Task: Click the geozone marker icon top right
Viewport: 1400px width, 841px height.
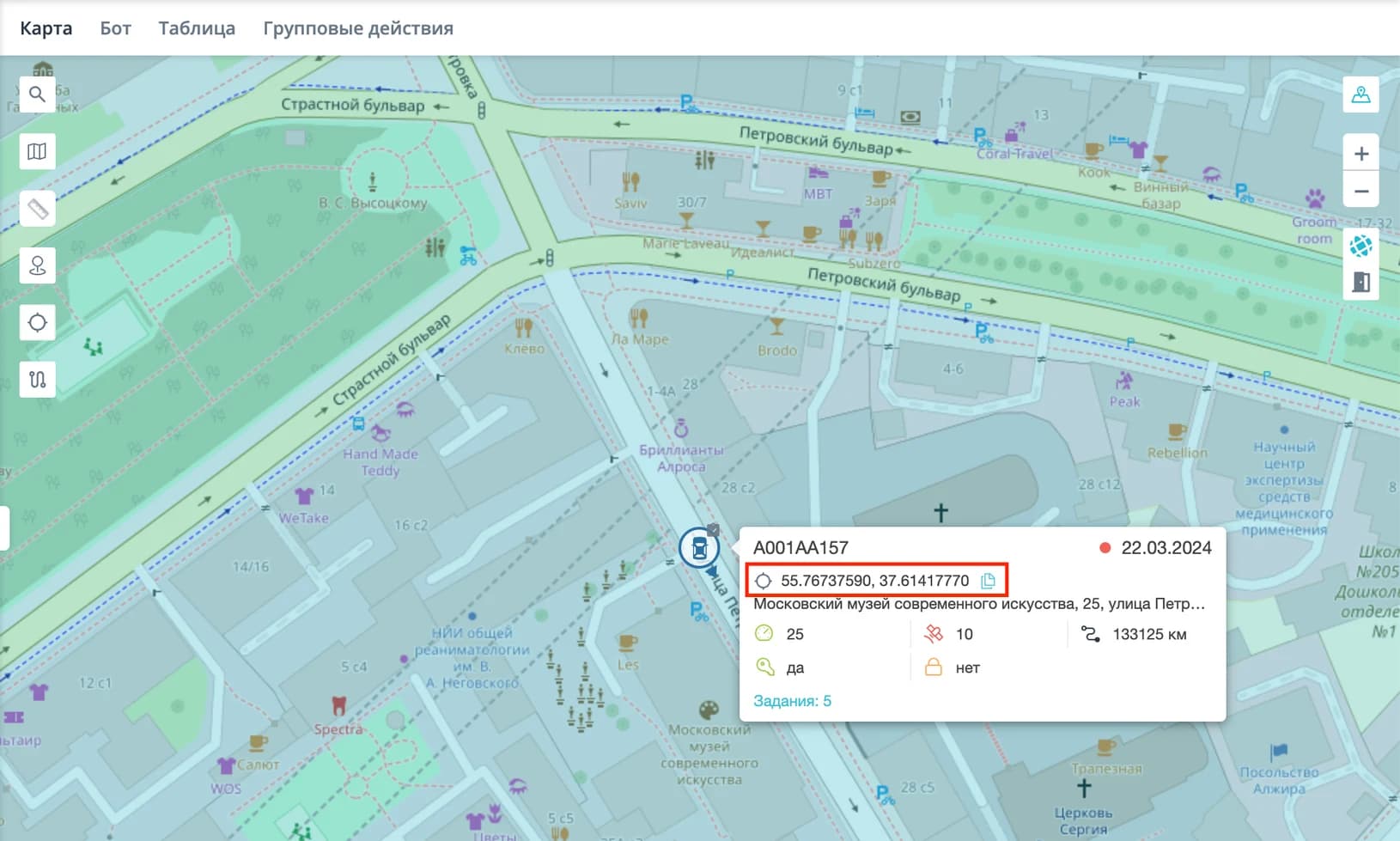Action: (1360, 95)
